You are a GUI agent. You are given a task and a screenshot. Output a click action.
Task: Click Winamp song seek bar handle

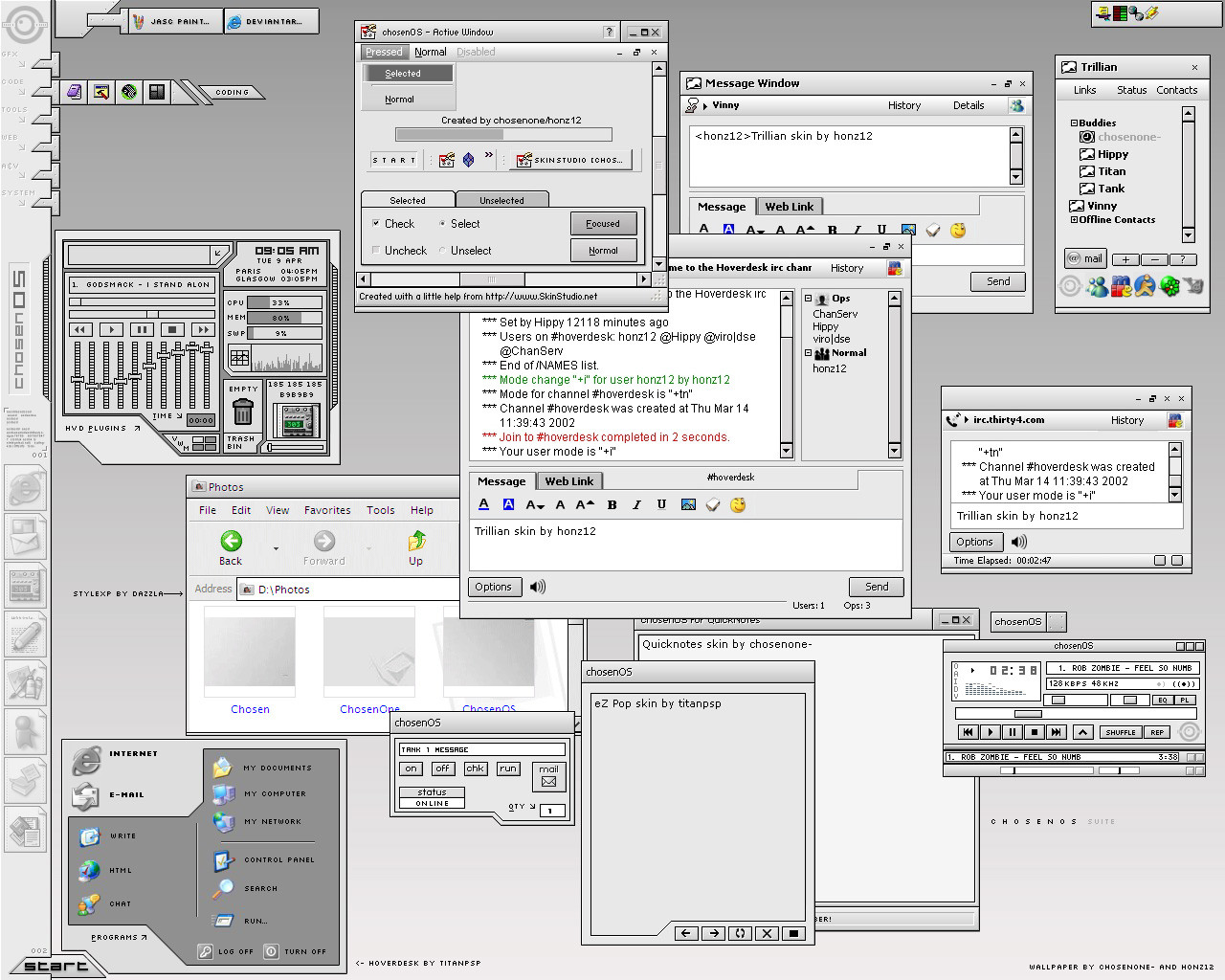point(1028,714)
